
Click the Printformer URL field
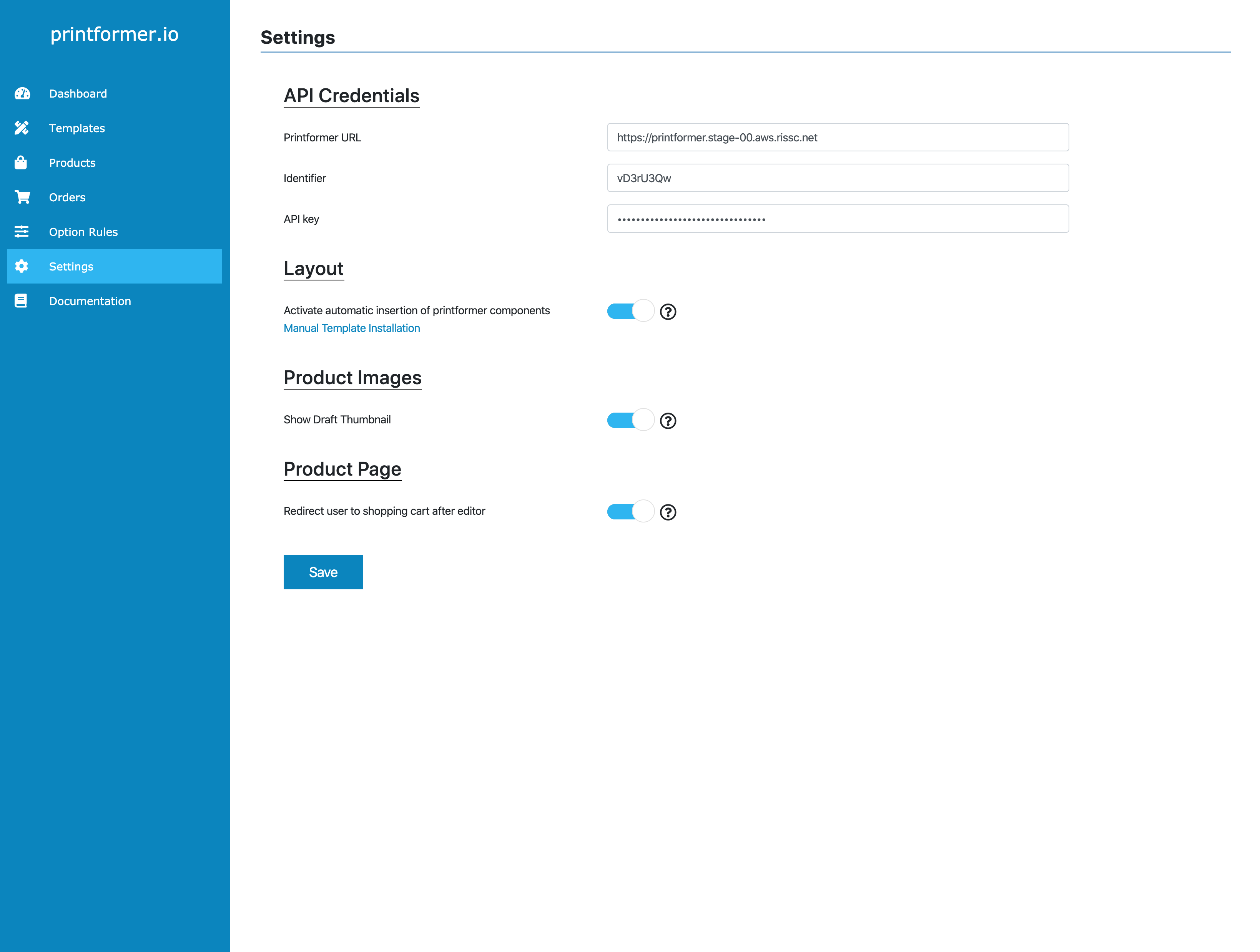837,137
